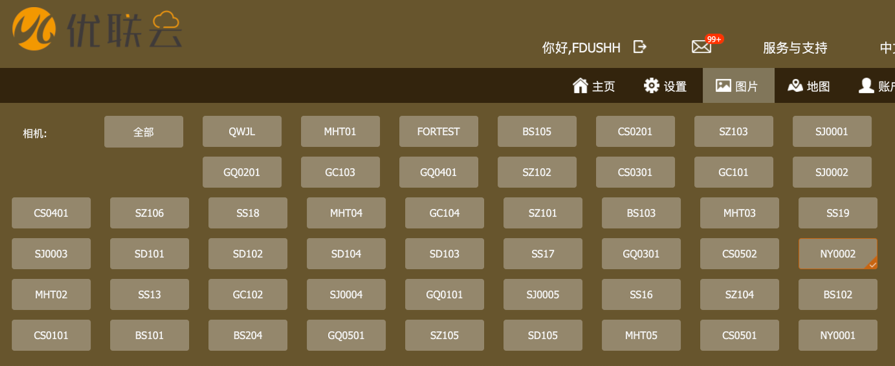Choose camera GC103

(340, 172)
